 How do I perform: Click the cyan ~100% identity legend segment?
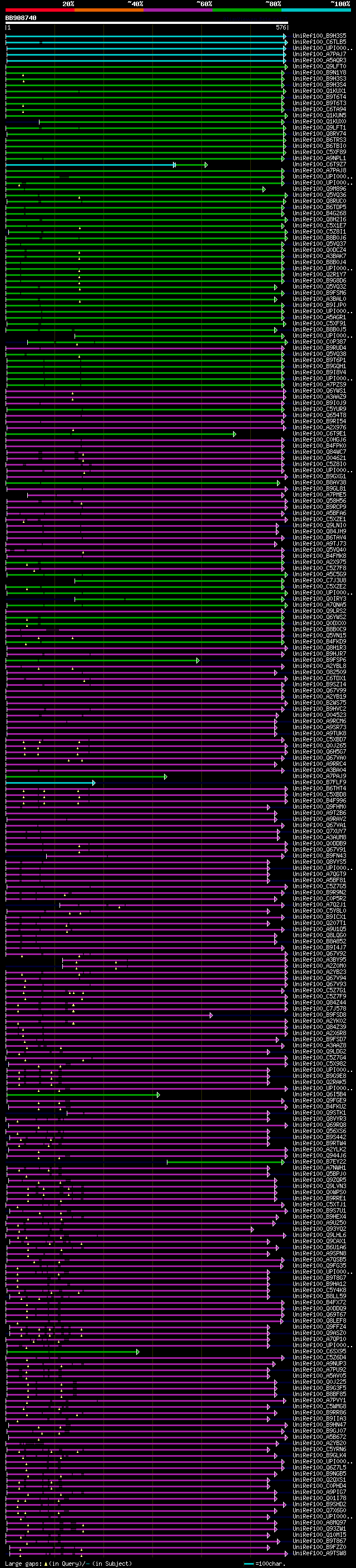[316, 10]
